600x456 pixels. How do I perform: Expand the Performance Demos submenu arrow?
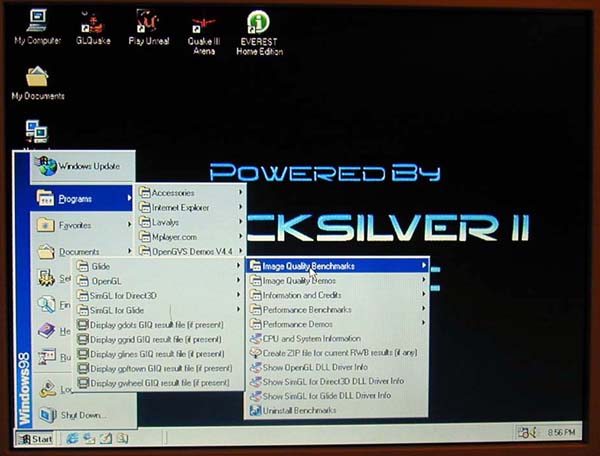click(424, 323)
